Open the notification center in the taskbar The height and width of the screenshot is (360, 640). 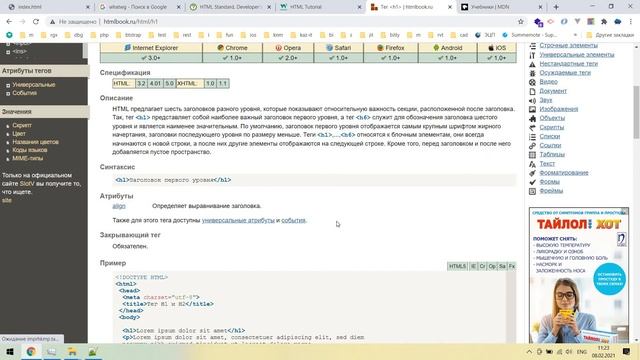coord(627,351)
